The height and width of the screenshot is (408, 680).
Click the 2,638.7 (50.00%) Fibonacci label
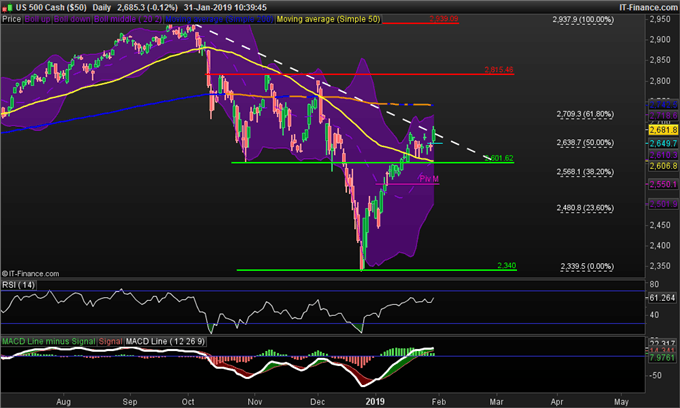585,143
